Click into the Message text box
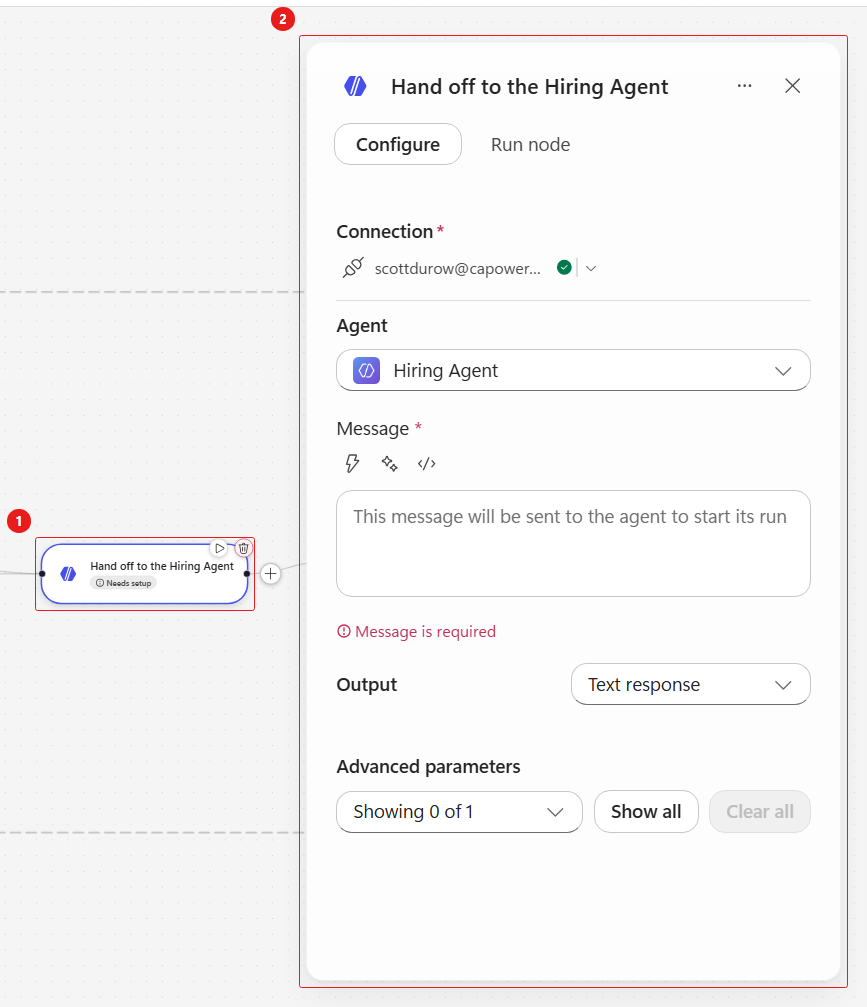 click(573, 543)
